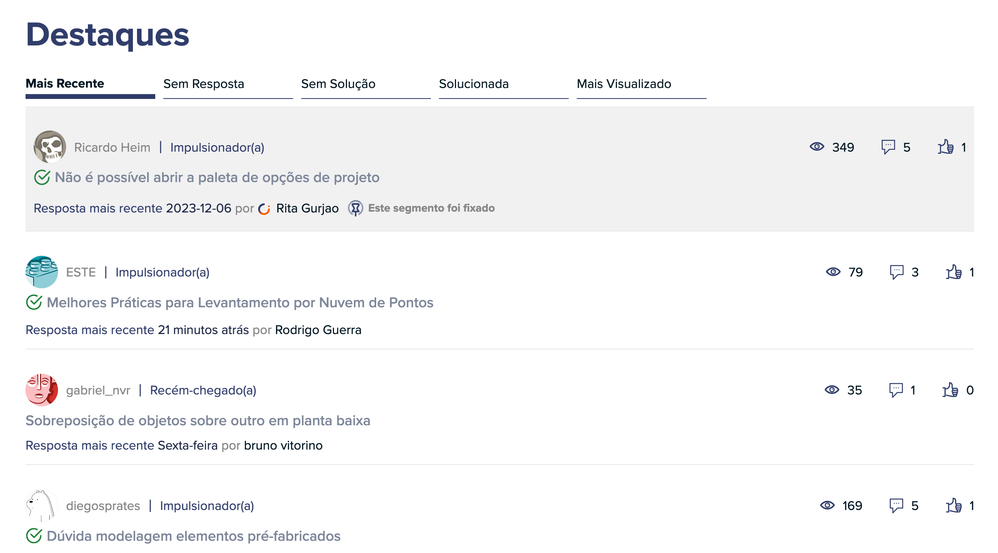
Task: Open Ricardo Heim's profile name
Action: (x=112, y=148)
